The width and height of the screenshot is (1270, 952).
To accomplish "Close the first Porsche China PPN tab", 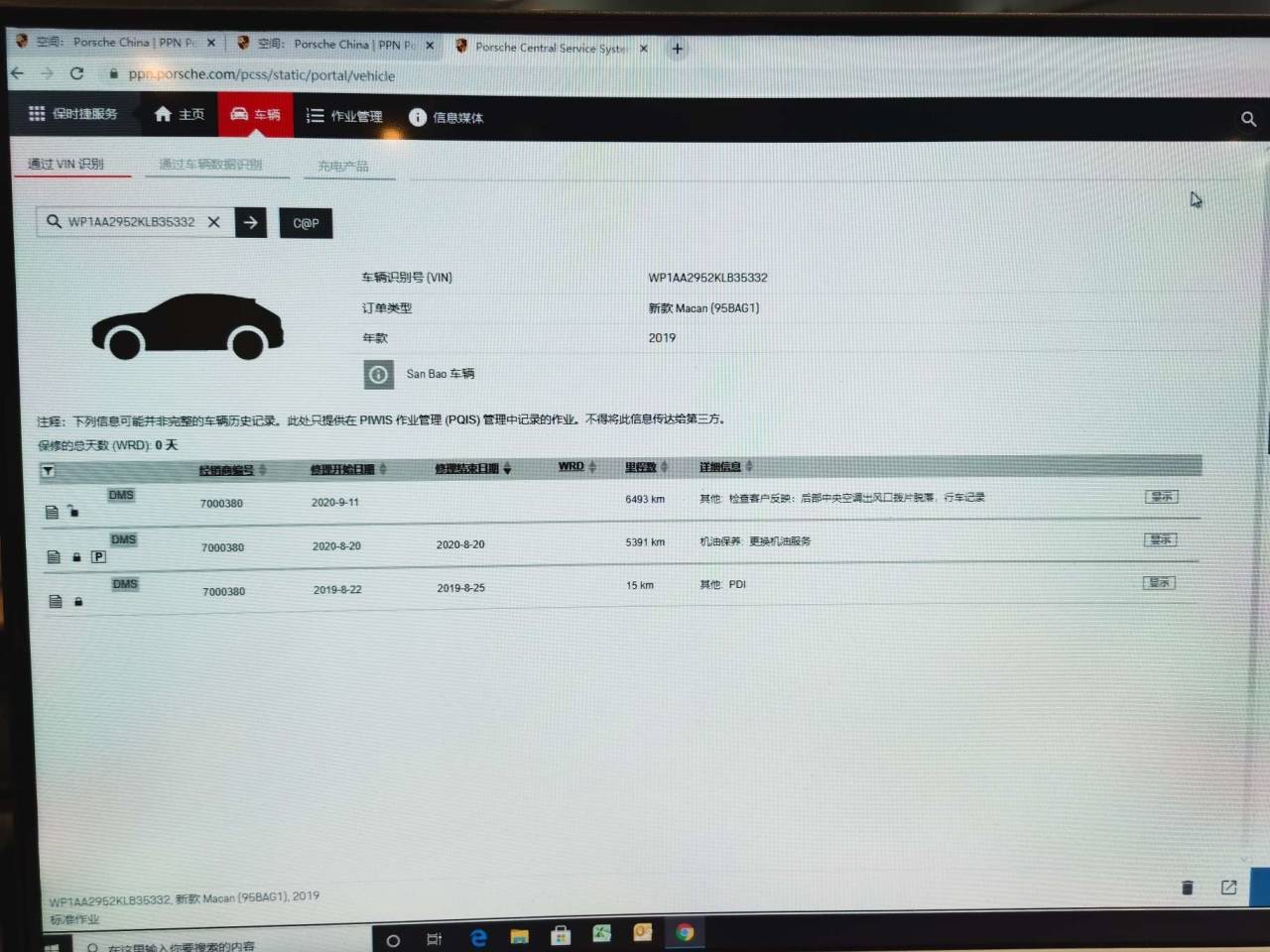I will [x=210, y=43].
